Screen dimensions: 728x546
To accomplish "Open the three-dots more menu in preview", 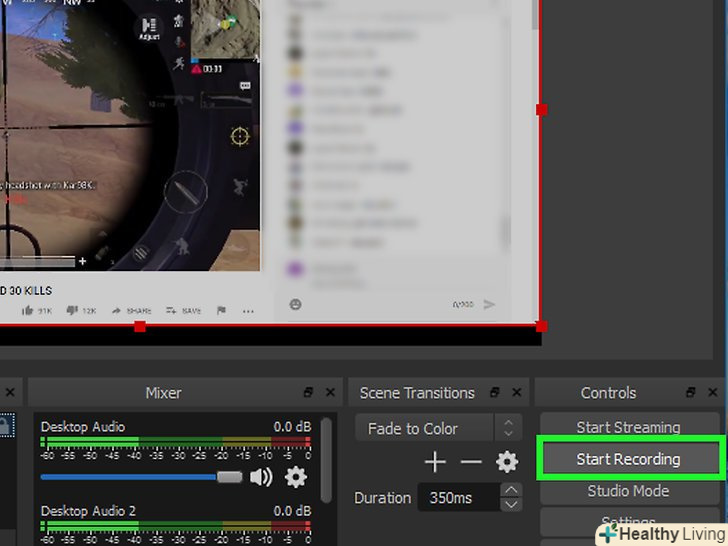I will click(x=248, y=311).
